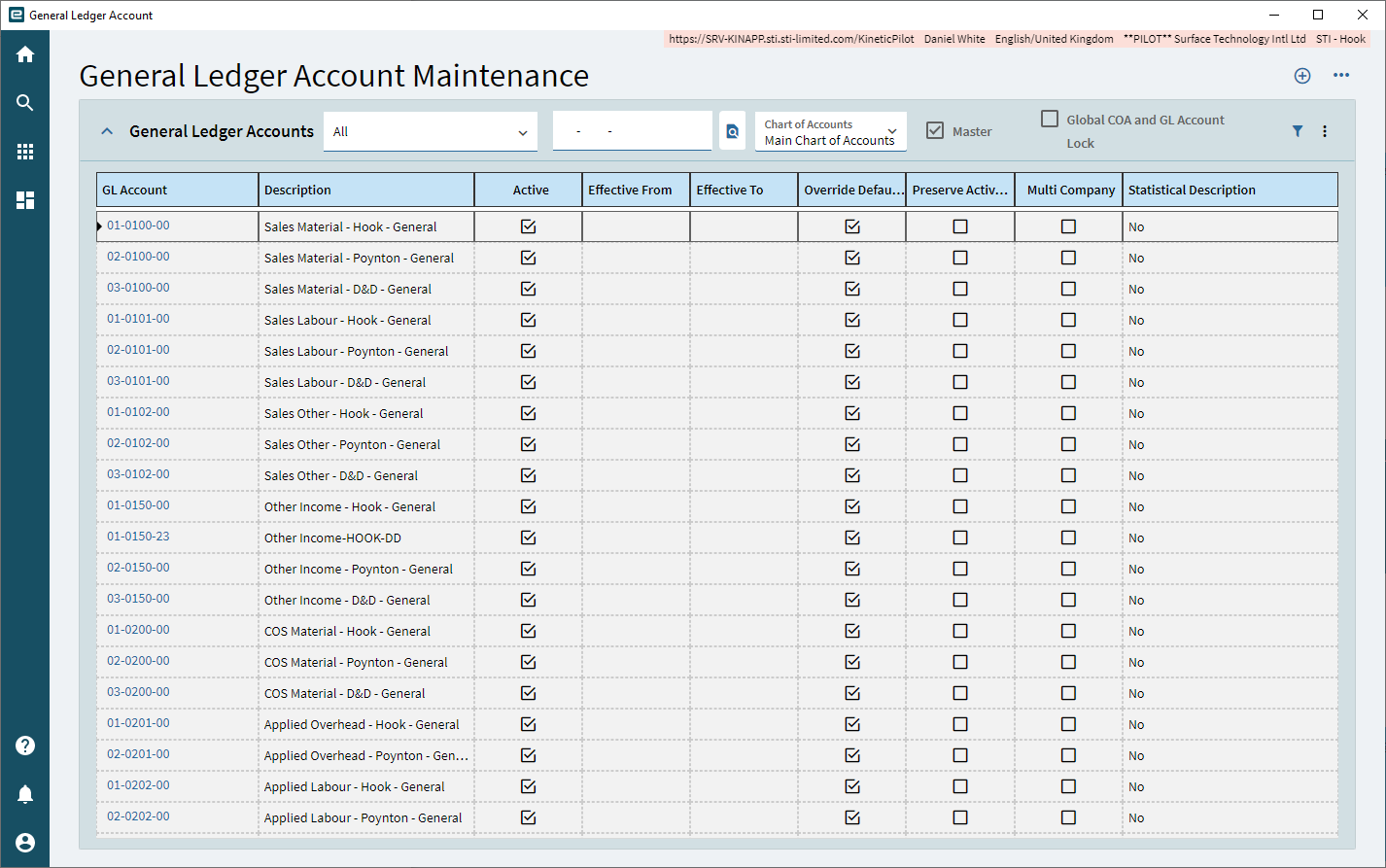The width and height of the screenshot is (1386, 868).
Task: Open the overflow ellipsis menu icon
Action: pyautogui.click(x=1342, y=75)
